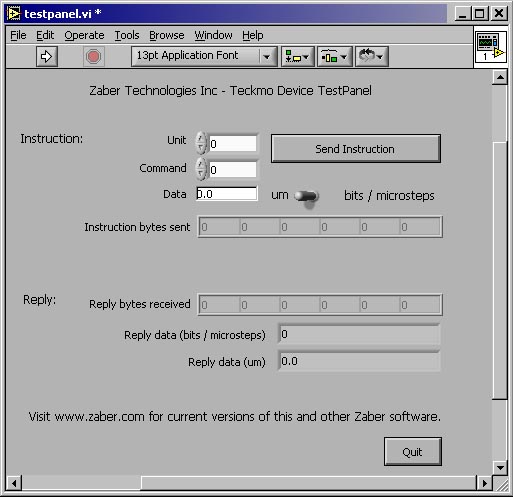Open the File menu
513x497 pixels.
point(18,35)
